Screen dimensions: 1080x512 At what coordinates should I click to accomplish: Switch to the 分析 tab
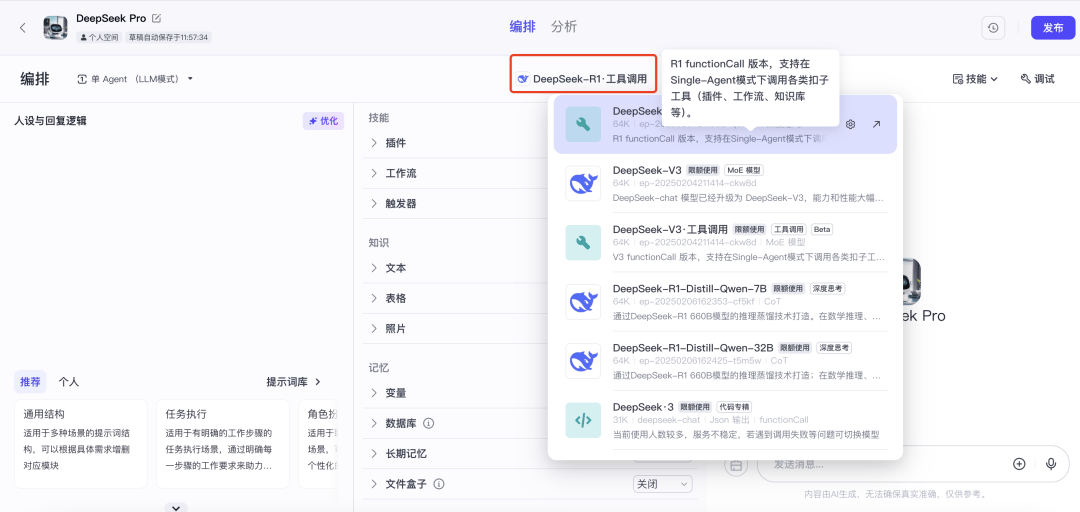pyautogui.click(x=564, y=27)
